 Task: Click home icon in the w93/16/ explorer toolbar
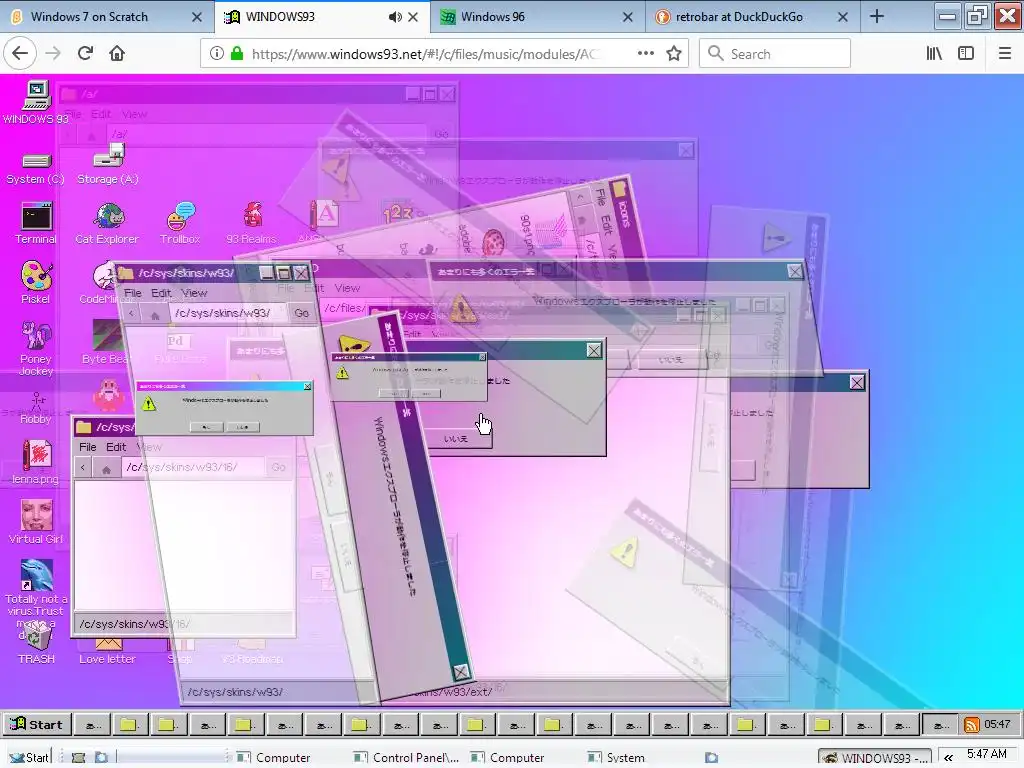[106, 468]
